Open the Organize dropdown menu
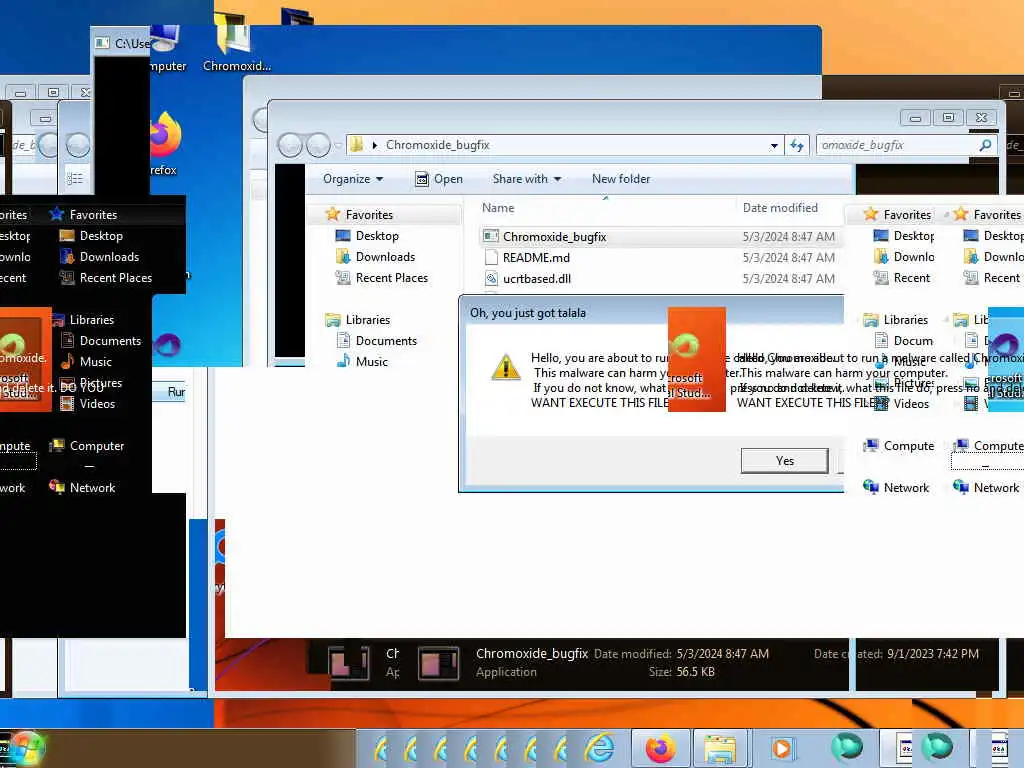The image size is (1024, 768). [353, 179]
